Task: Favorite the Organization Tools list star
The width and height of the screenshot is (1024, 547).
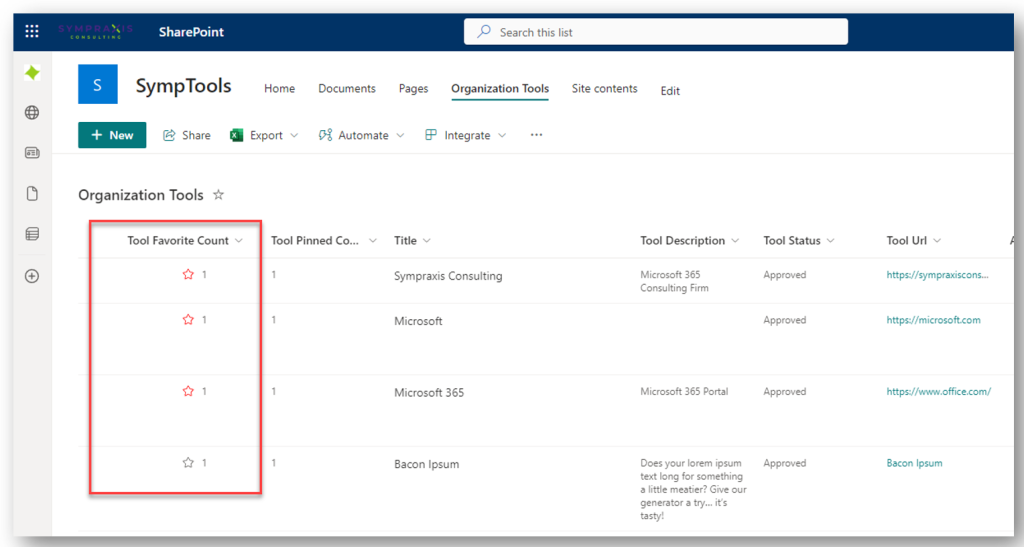Action: click(x=219, y=195)
